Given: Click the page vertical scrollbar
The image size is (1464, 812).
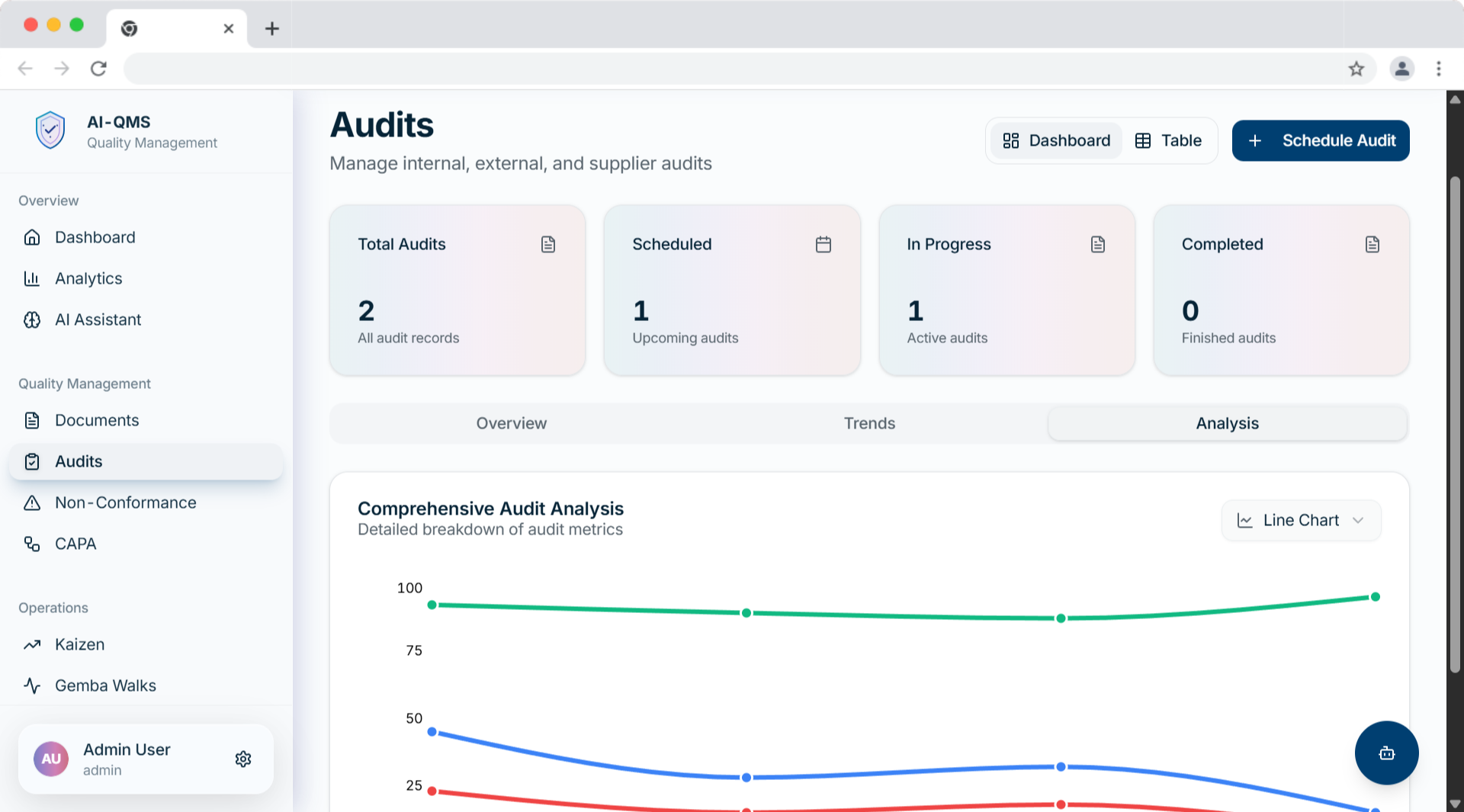Looking at the screenshot, I should pos(1455,424).
